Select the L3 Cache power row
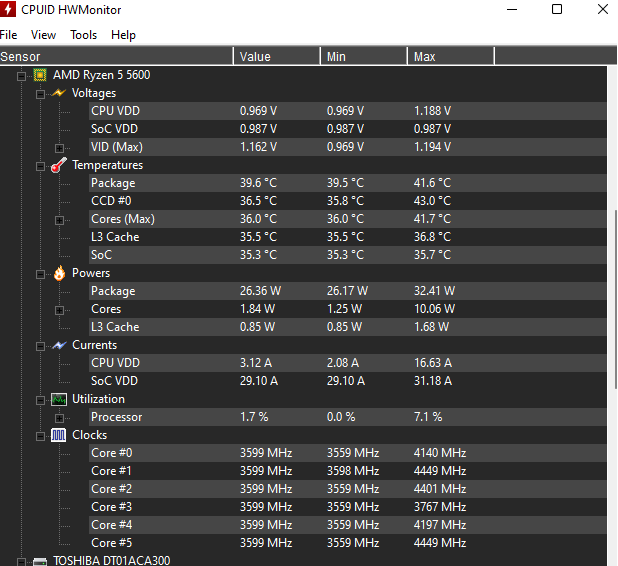The height and width of the screenshot is (566, 618). click(348, 327)
